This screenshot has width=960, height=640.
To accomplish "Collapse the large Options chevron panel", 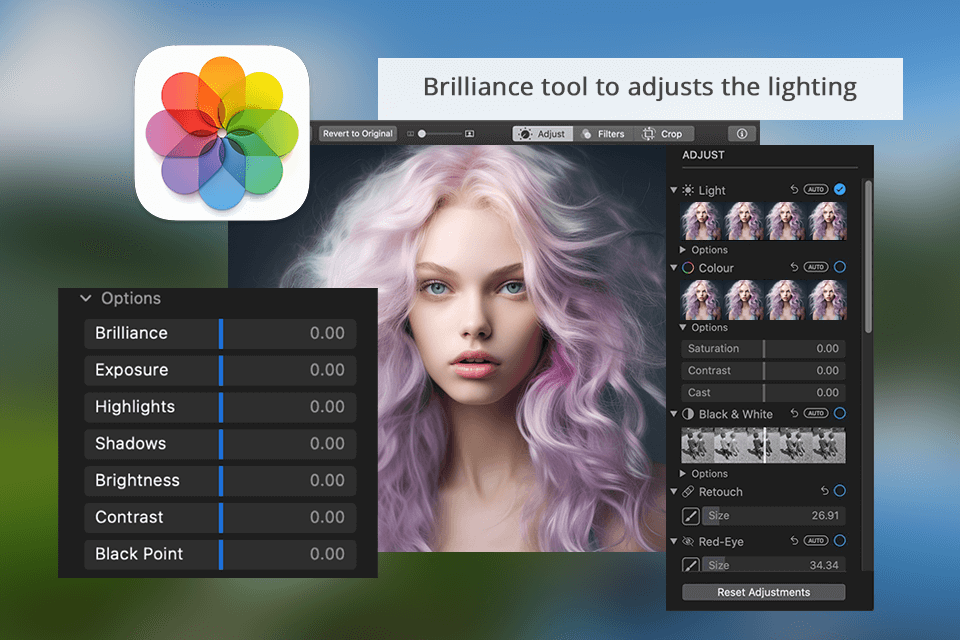I will [x=86, y=298].
